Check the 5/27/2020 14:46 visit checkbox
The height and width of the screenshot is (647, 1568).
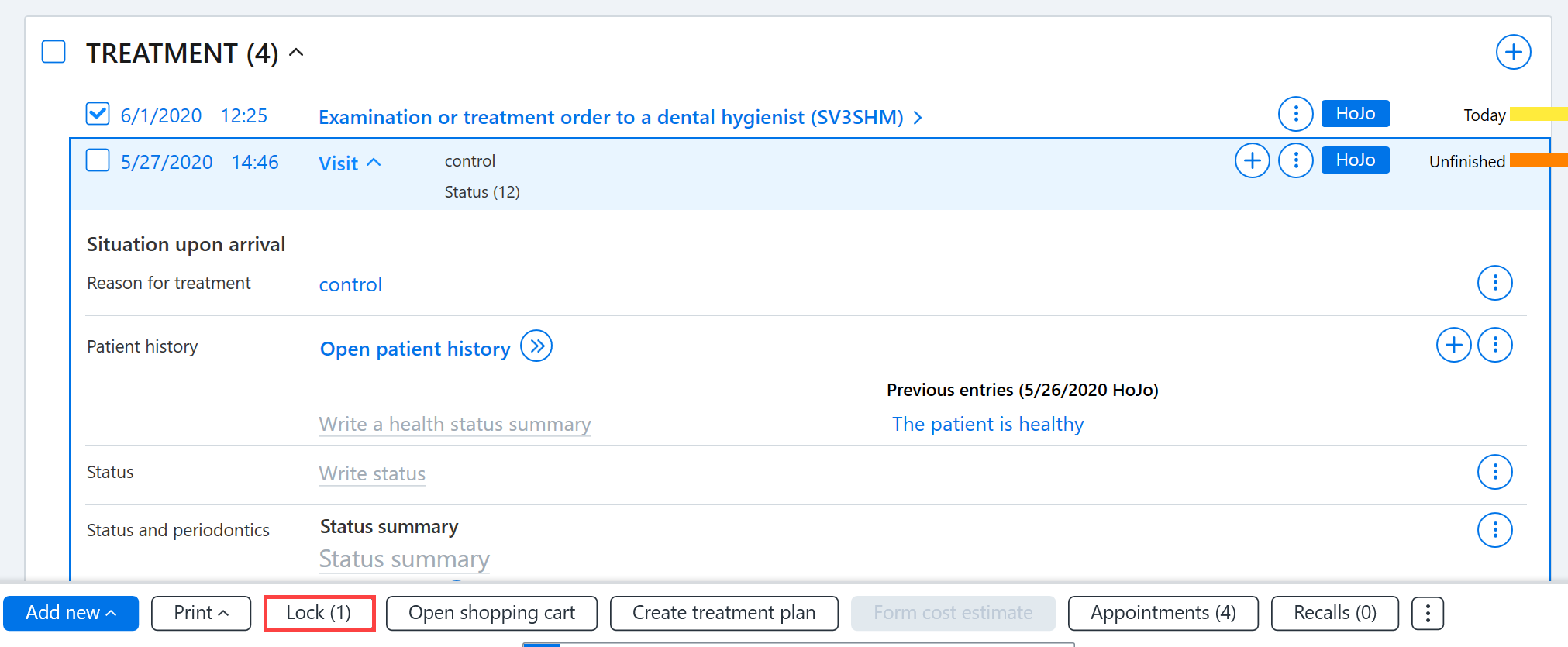click(98, 160)
